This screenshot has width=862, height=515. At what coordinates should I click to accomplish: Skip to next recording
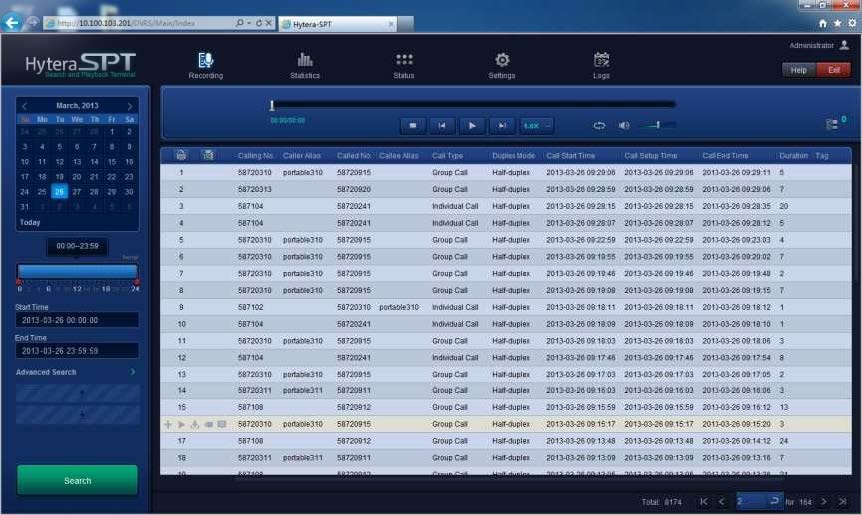click(502, 125)
